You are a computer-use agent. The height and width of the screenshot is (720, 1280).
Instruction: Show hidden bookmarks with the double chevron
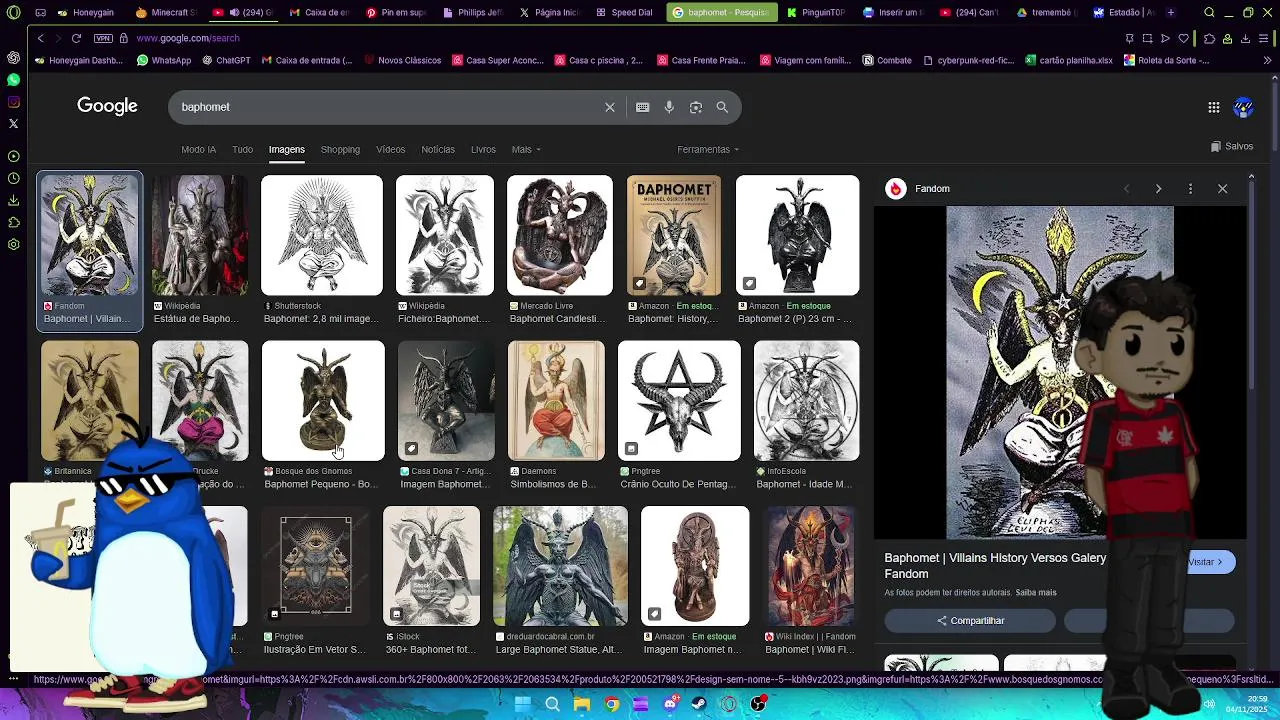(x=1267, y=60)
